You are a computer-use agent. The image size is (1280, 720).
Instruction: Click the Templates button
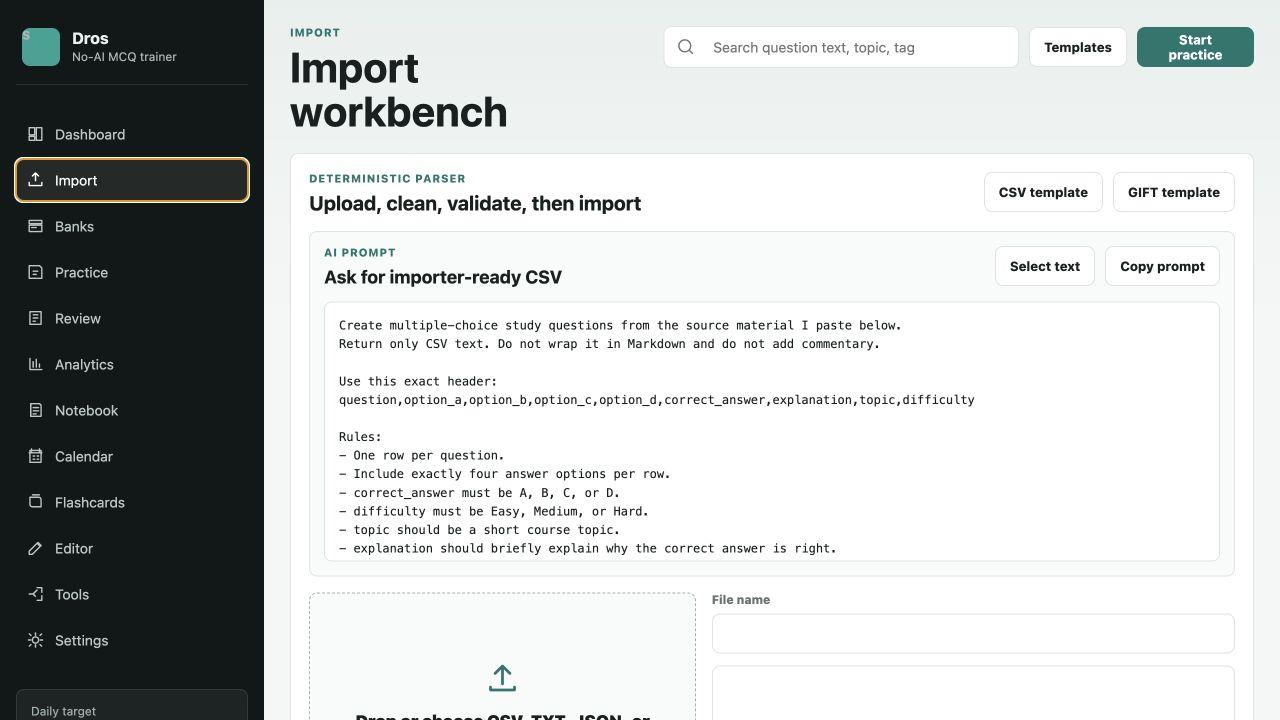click(1078, 47)
